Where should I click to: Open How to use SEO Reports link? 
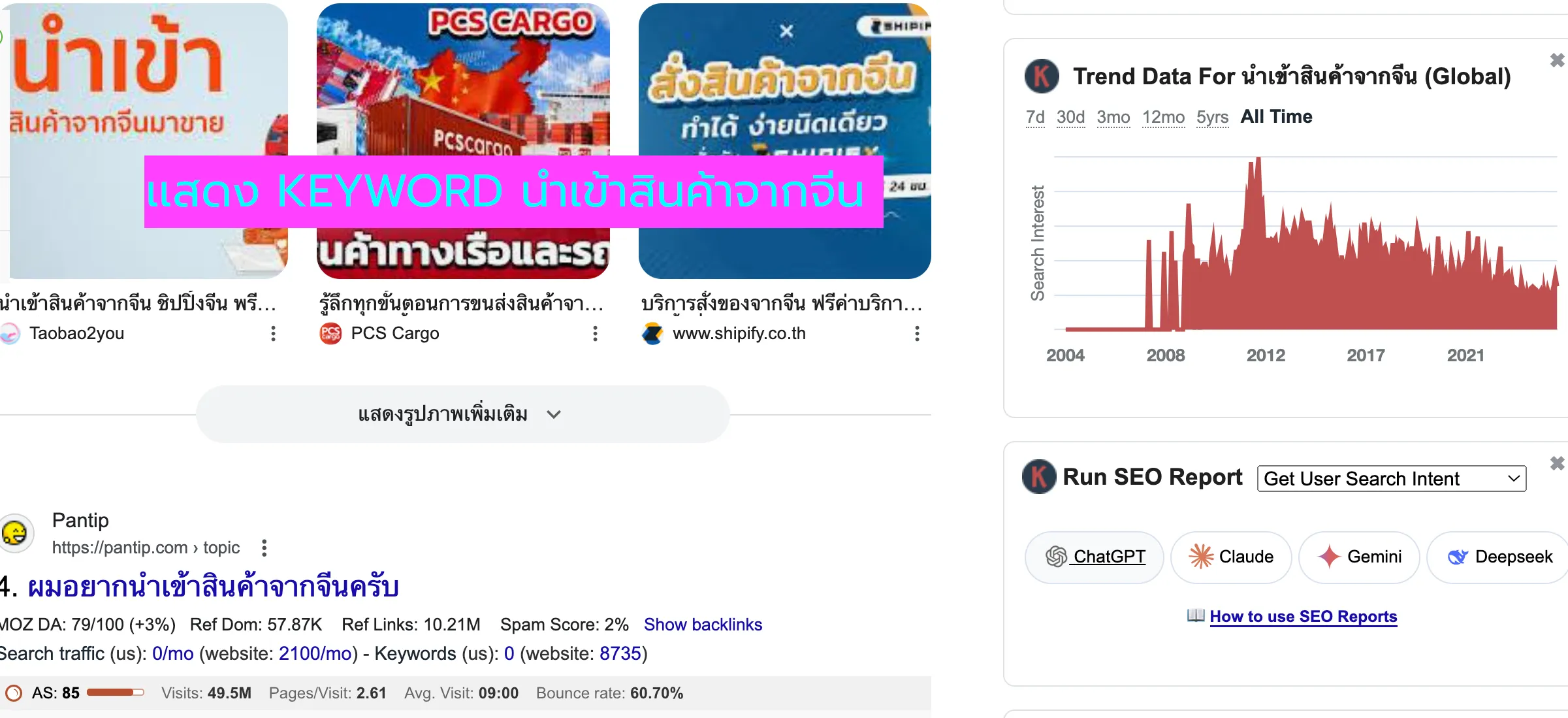pos(1303,617)
